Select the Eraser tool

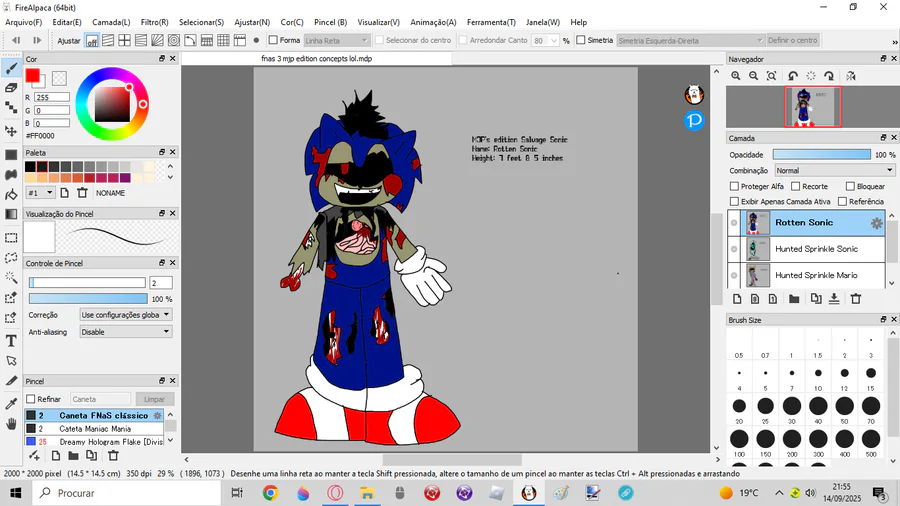point(11,88)
